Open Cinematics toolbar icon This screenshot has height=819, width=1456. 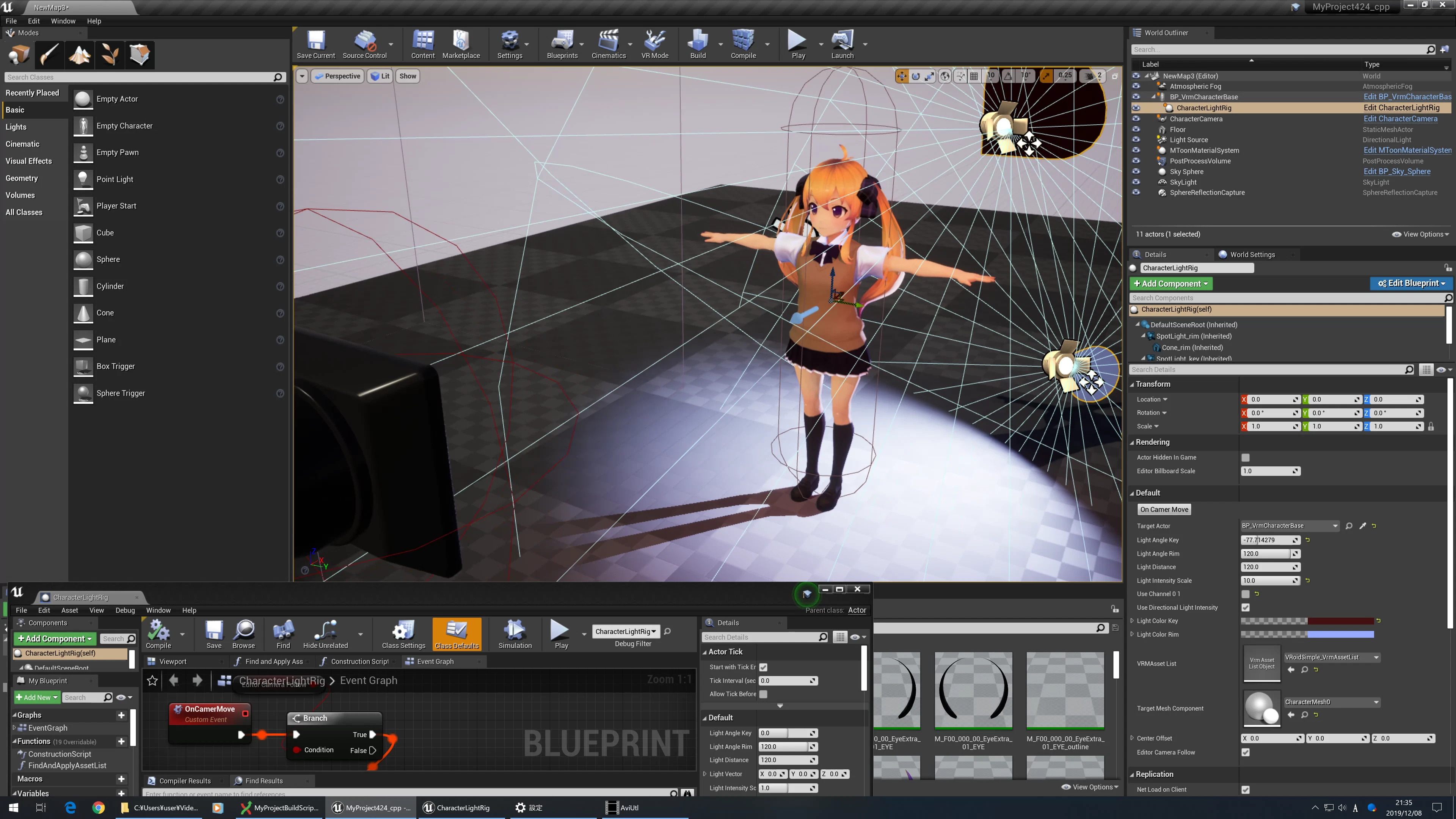coord(608,44)
